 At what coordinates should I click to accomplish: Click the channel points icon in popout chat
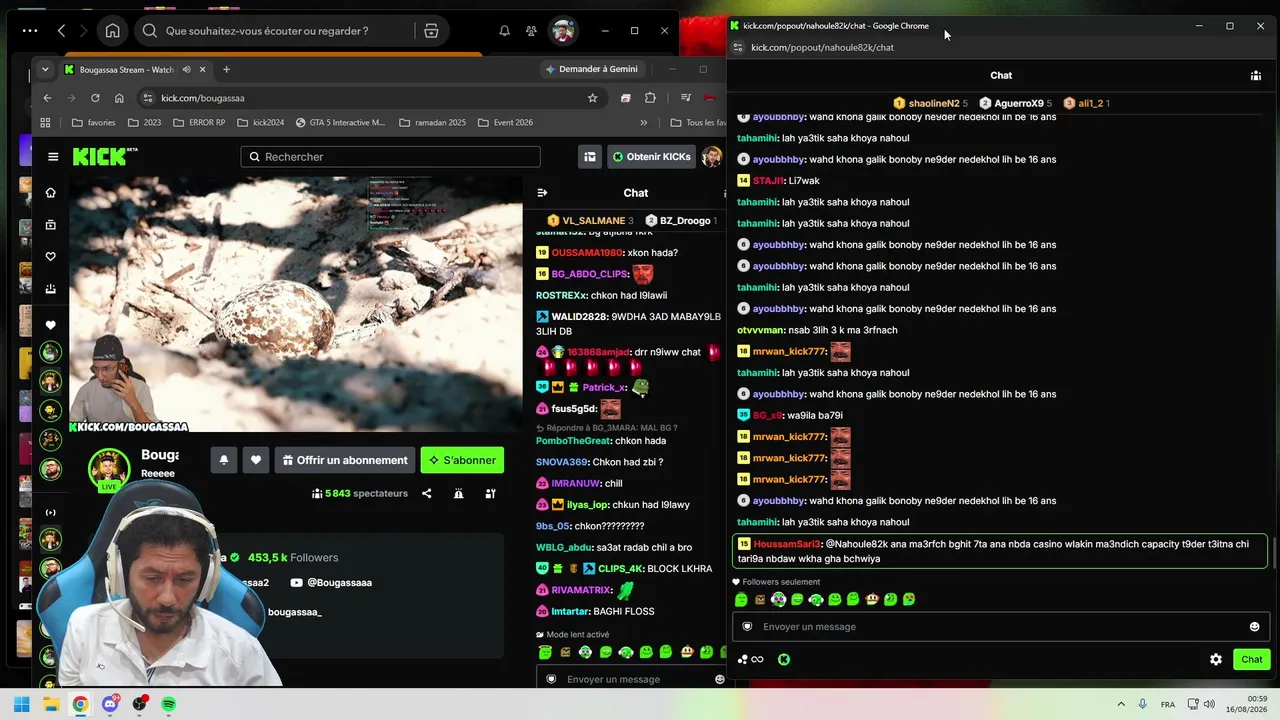[x=750, y=659]
